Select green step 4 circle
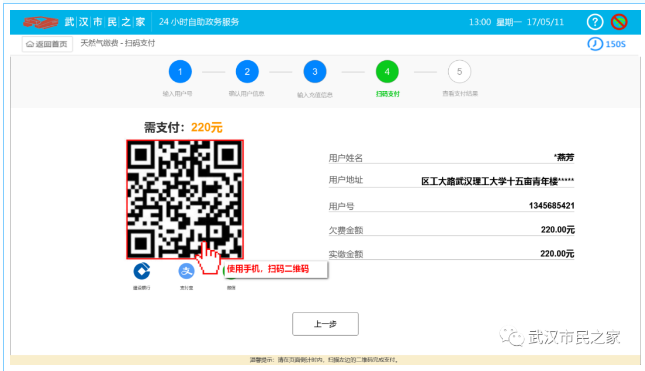The height and width of the screenshot is (371, 645). coord(387,72)
